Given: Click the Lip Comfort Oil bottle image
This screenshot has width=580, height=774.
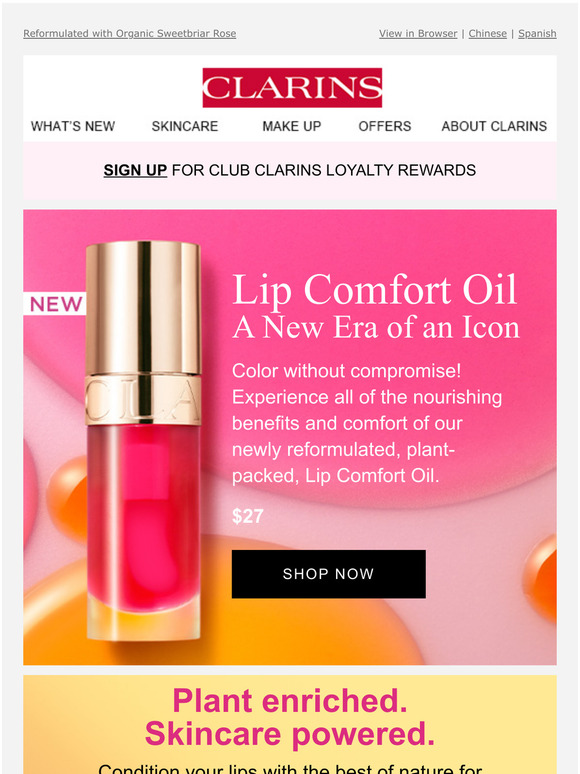Looking at the screenshot, I should 143,441.
